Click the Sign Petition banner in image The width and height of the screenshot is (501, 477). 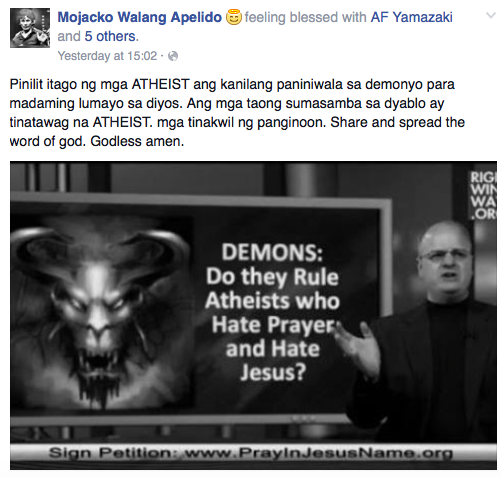click(x=253, y=453)
